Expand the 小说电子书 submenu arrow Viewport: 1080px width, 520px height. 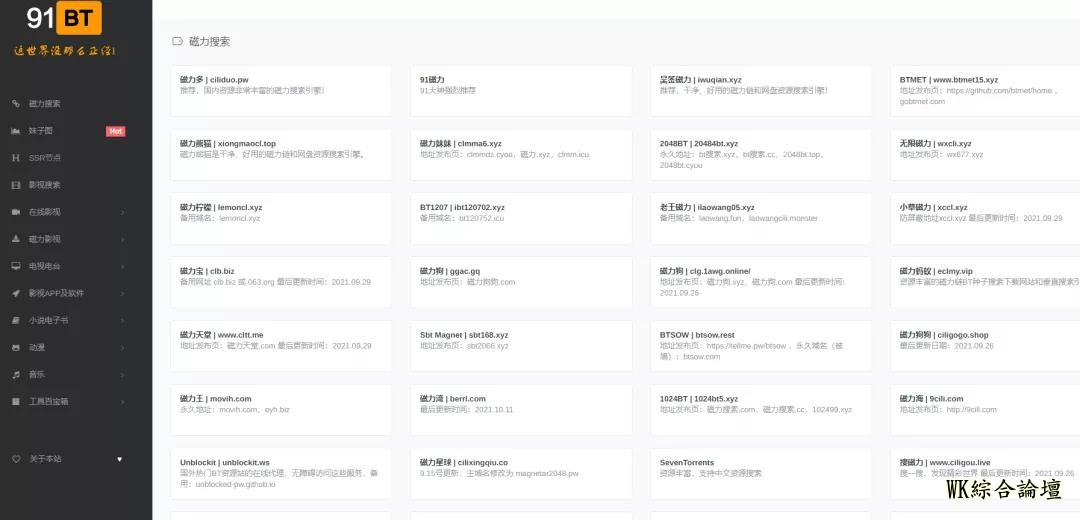[x=123, y=320]
